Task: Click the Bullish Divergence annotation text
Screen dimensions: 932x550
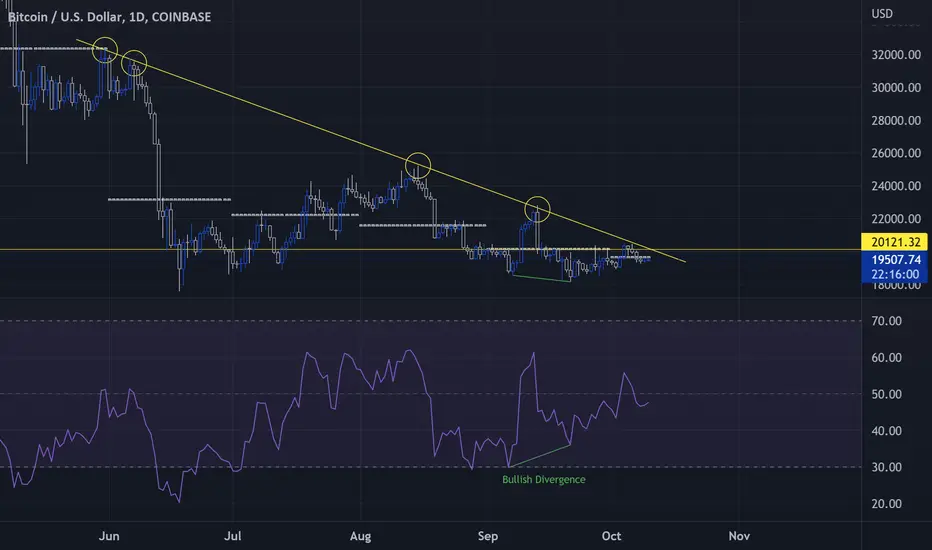Action: click(x=544, y=479)
